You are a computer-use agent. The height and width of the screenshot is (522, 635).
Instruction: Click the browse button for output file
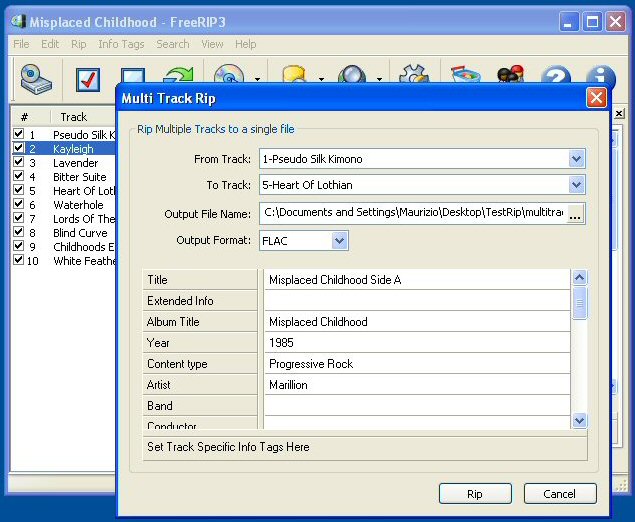pyautogui.click(x=575, y=213)
